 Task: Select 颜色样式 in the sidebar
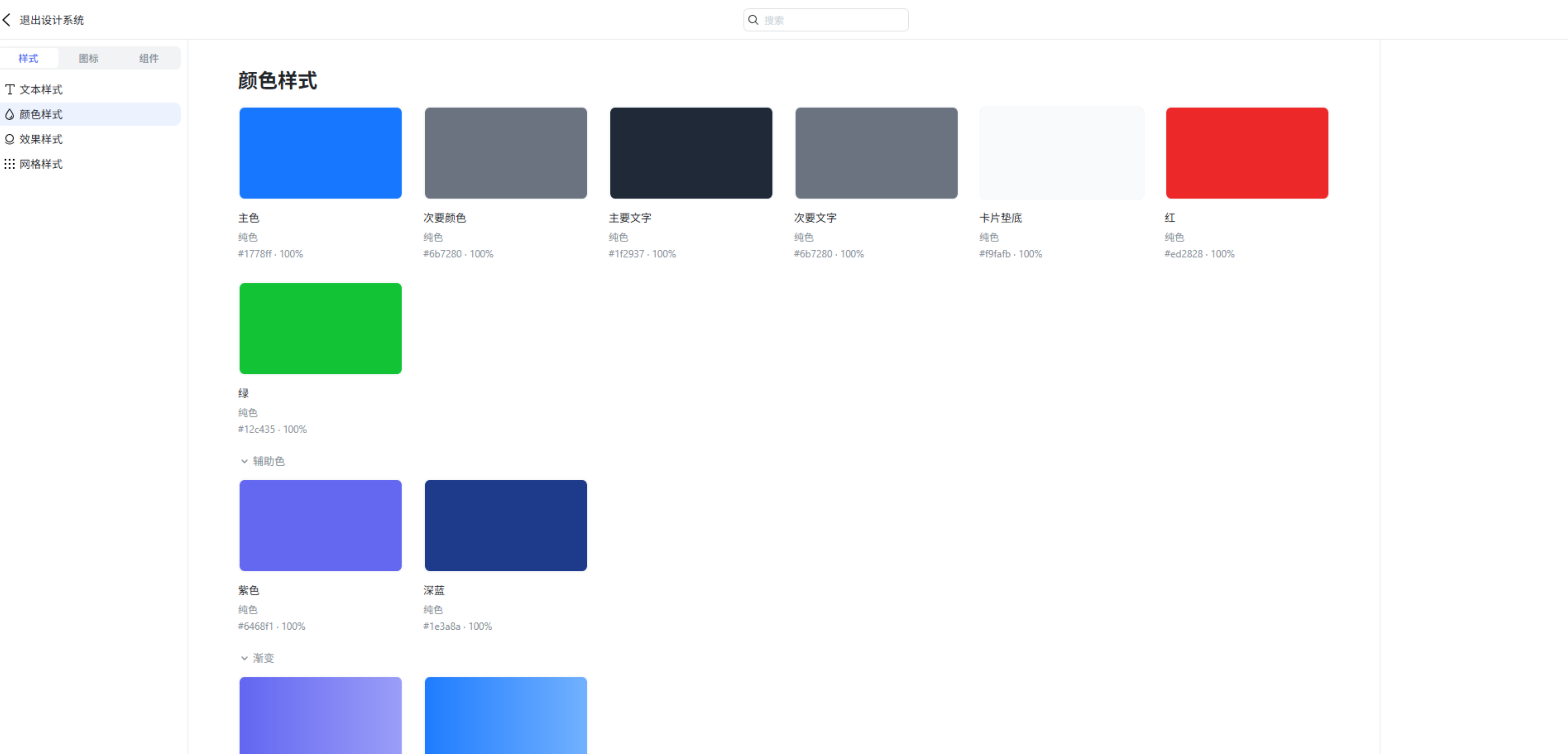pos(90,114)
